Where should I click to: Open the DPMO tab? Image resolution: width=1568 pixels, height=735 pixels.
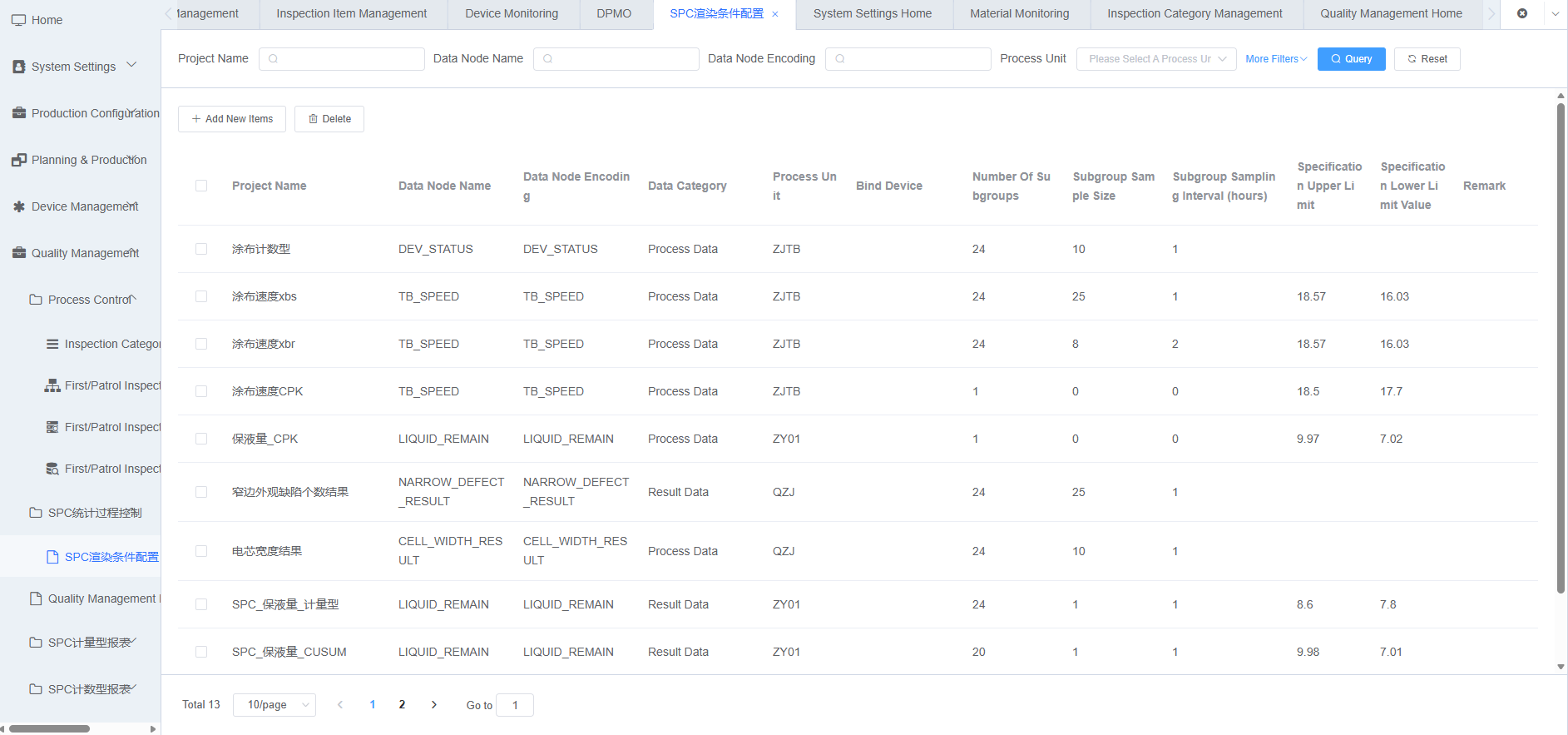[x=614, y=13]
